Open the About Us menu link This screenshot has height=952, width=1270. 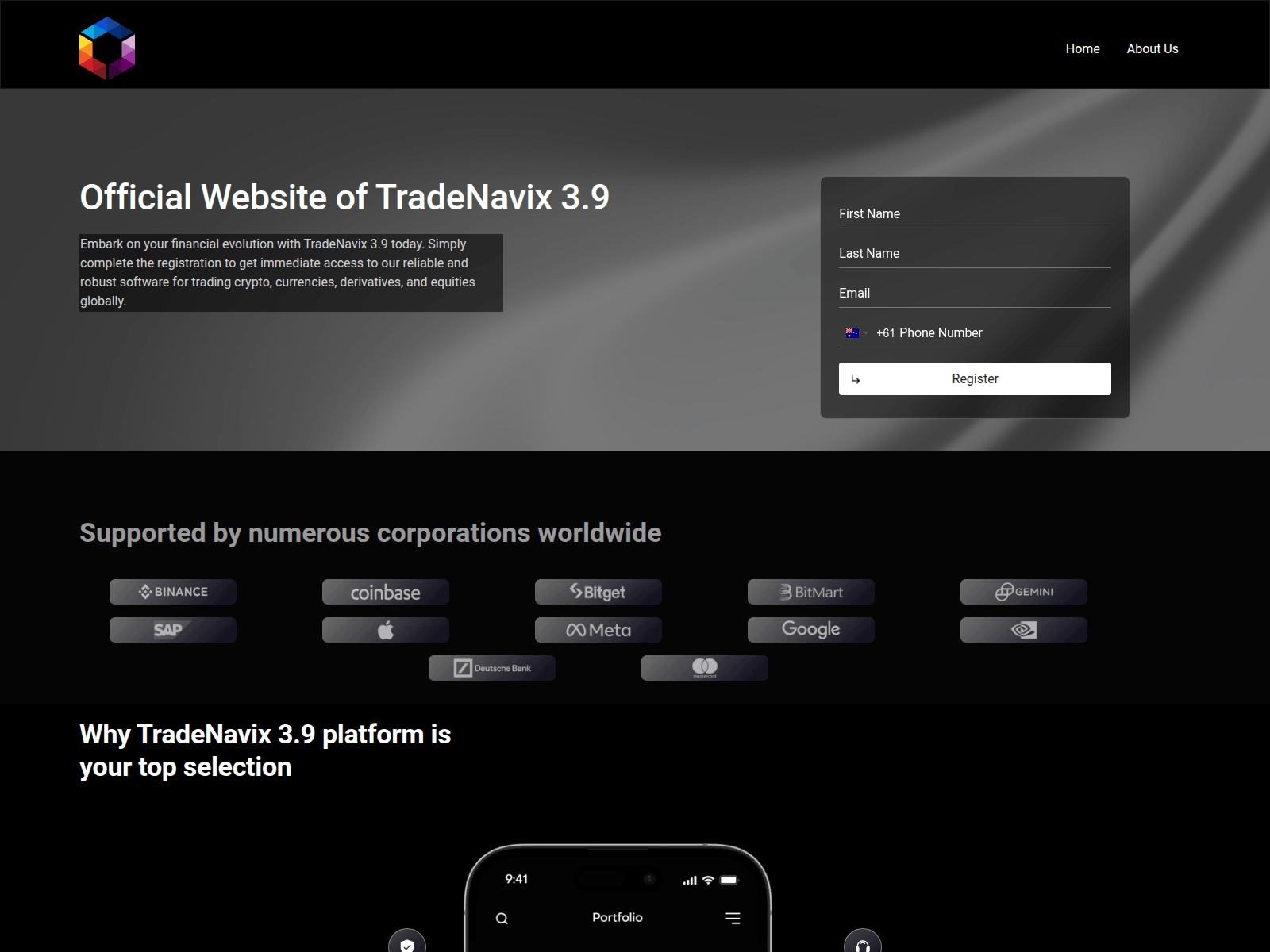point(1153,48)
